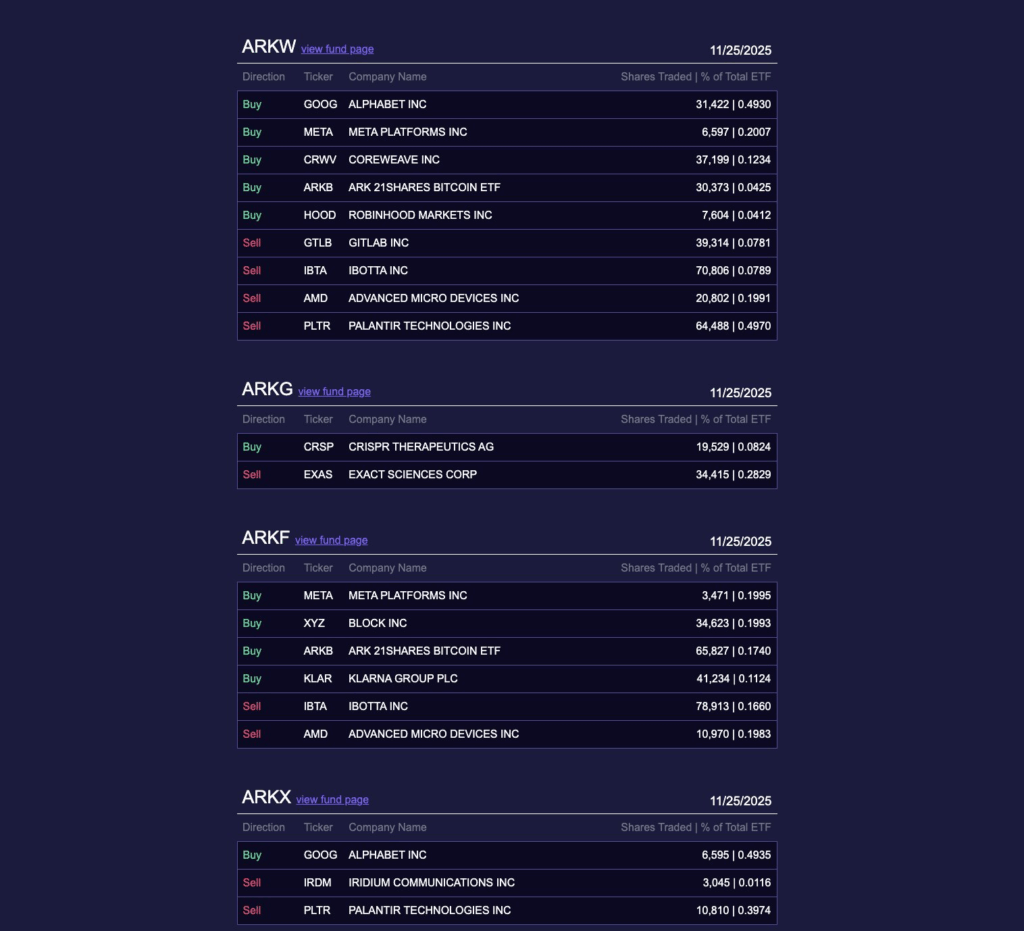This screenshot has height=931, width=1024.
Task: Click the Buy label for META in ARKW
Action: pos(252,131)
